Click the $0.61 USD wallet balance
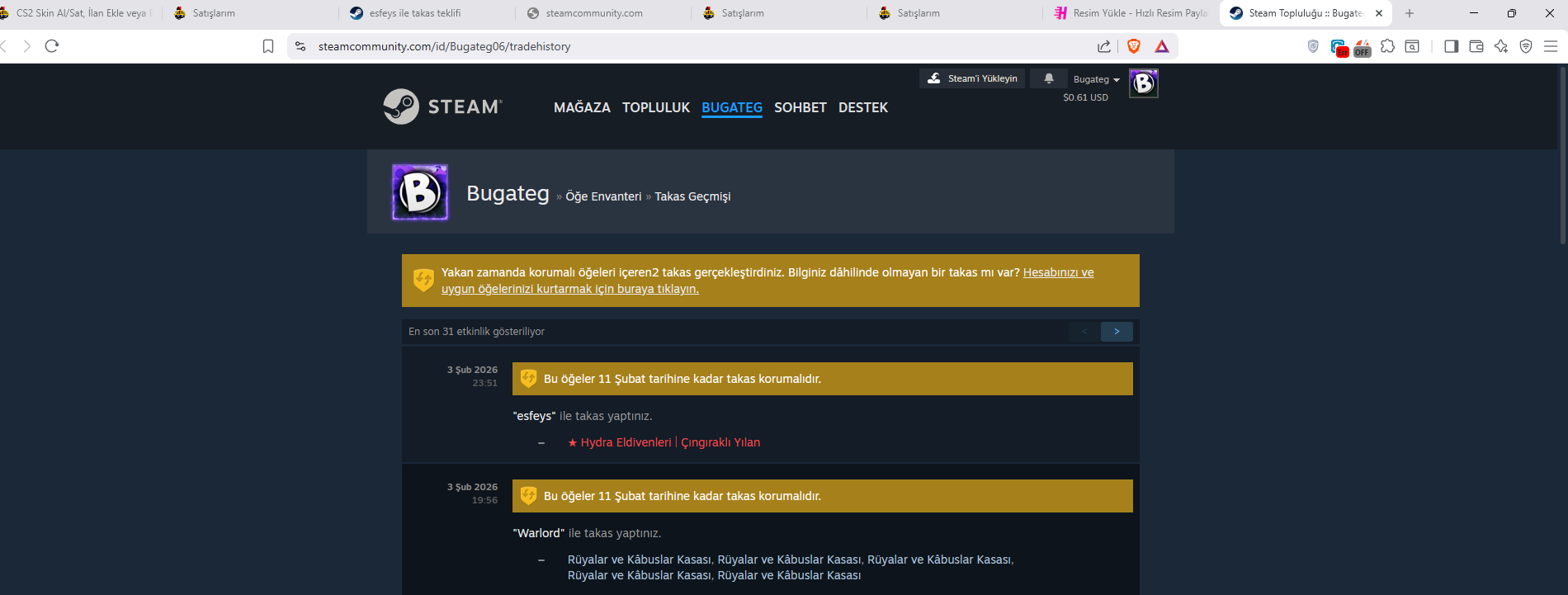Screen dimensions: 1568x595 [x=1085, y=97]
